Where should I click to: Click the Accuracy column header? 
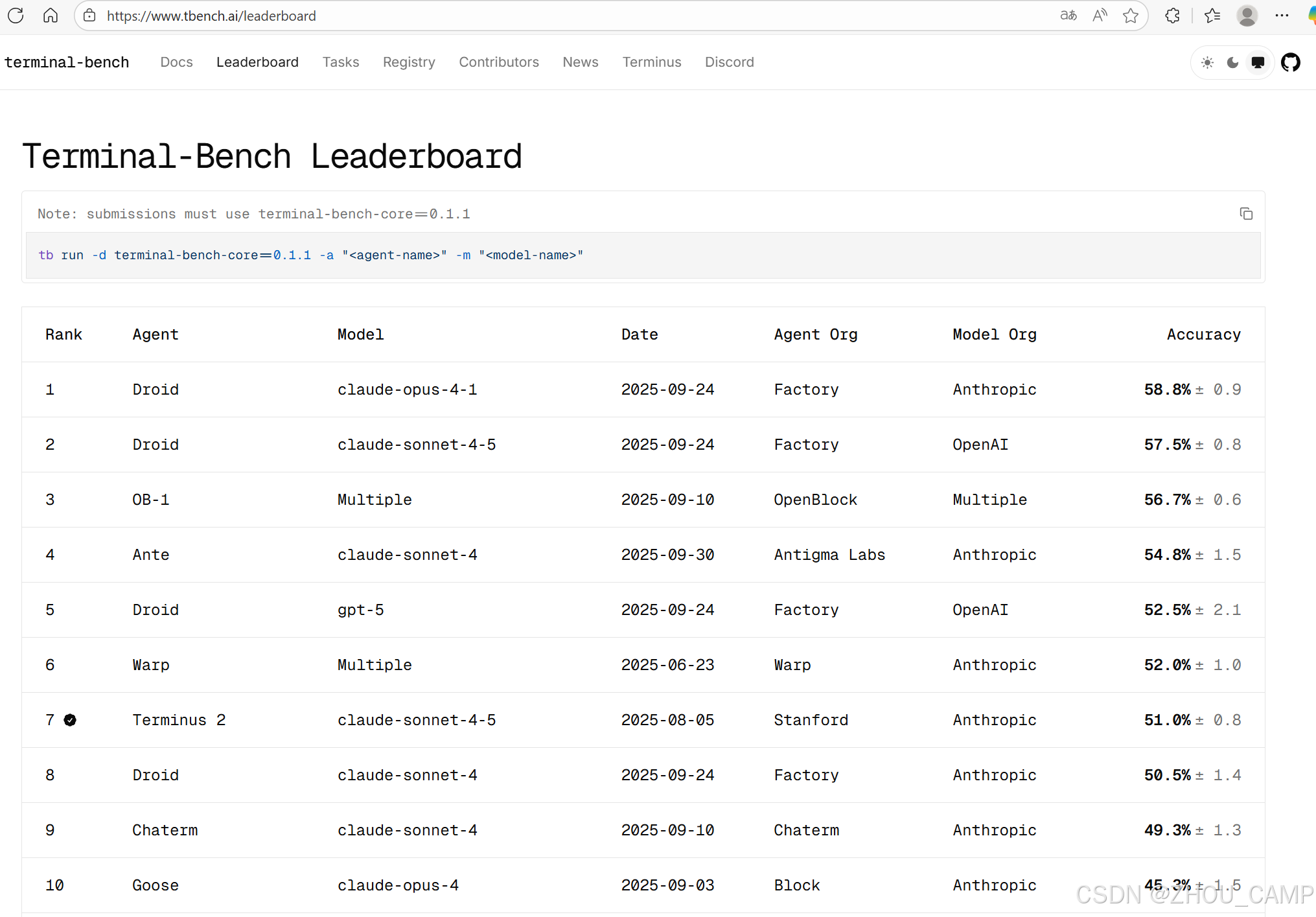coord(1203,334)
